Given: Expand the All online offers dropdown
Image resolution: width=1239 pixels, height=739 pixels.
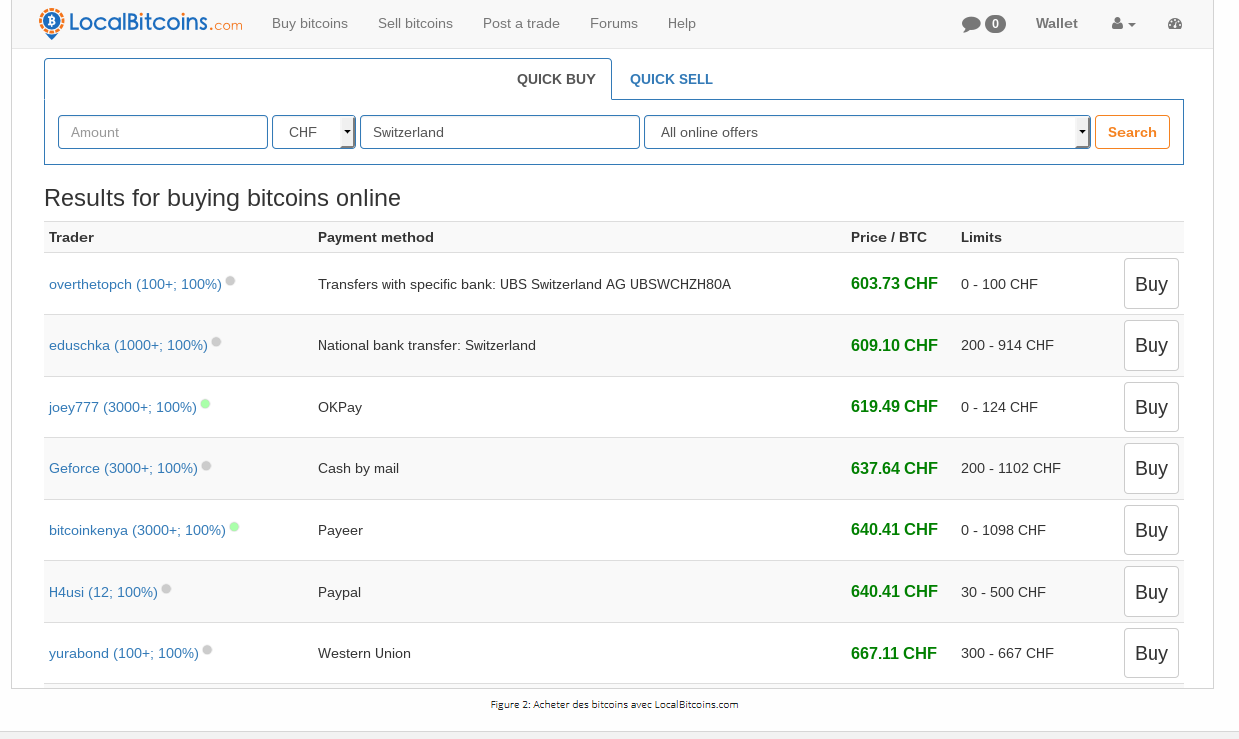Looking at the screenshot, I should [867, 132].
